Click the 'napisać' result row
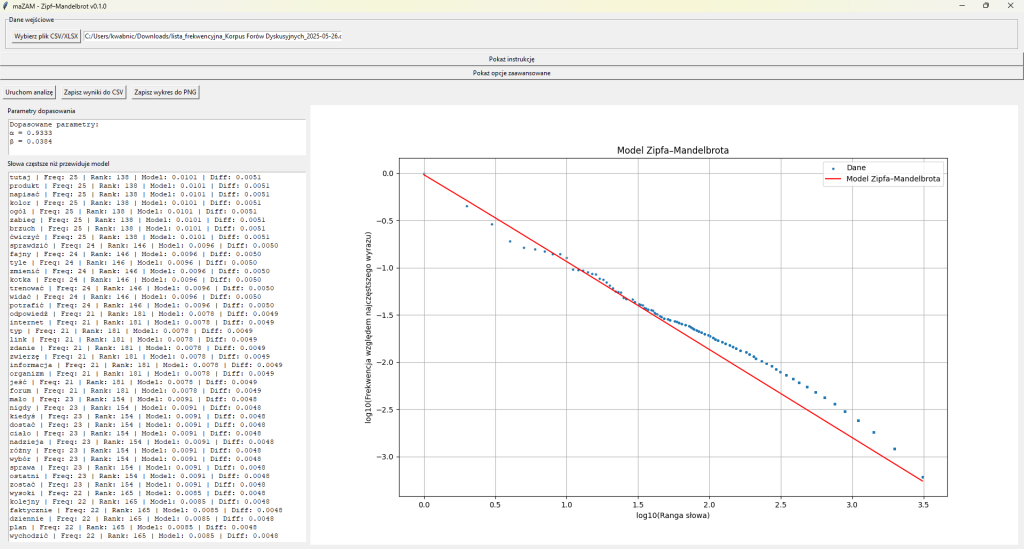Image resolution: width=1024 pixels, height=549 pixels. [139, 194]
